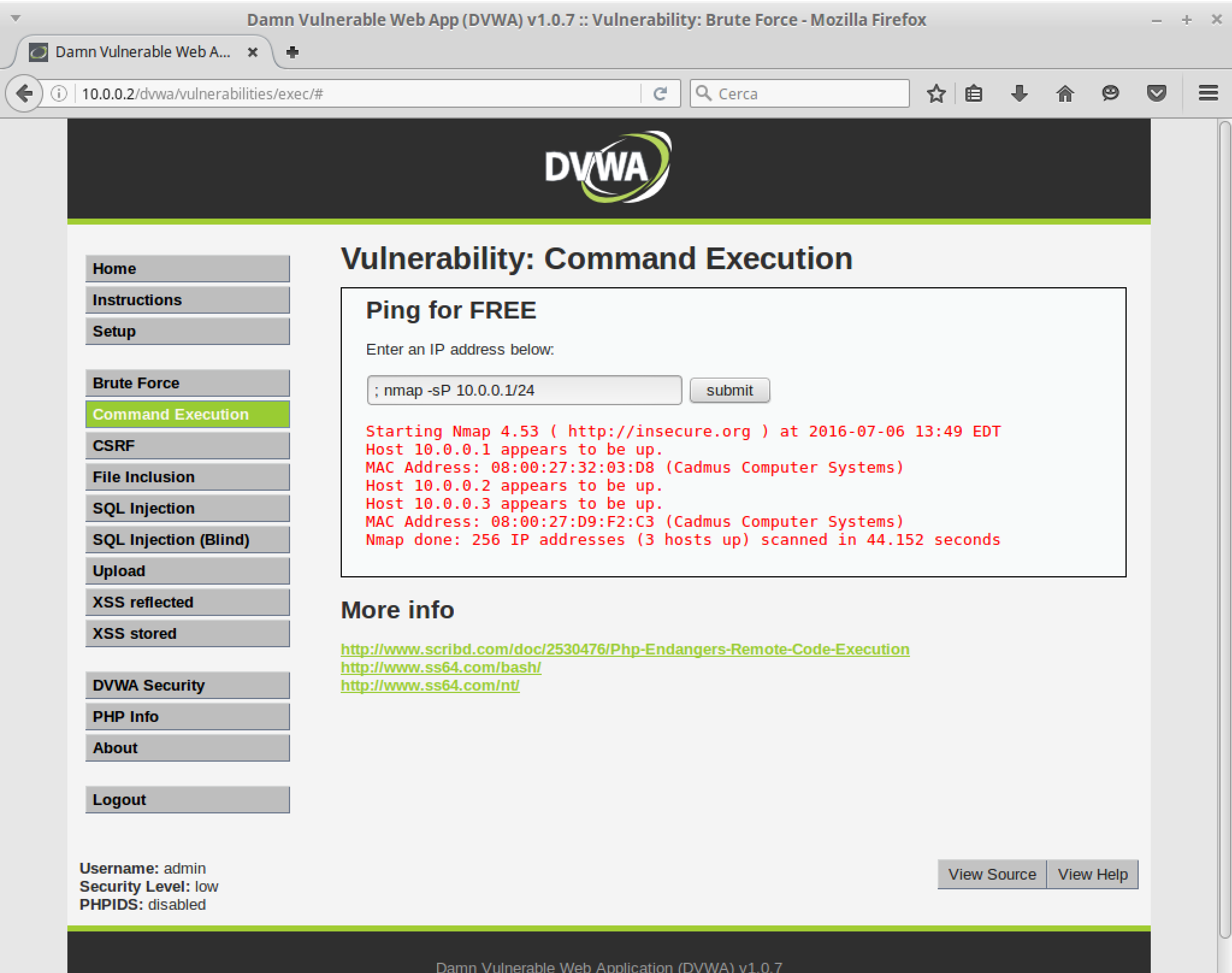1232x973 pixels.
Task: Select Command Execution in sidebar
Action: (188, 414)
